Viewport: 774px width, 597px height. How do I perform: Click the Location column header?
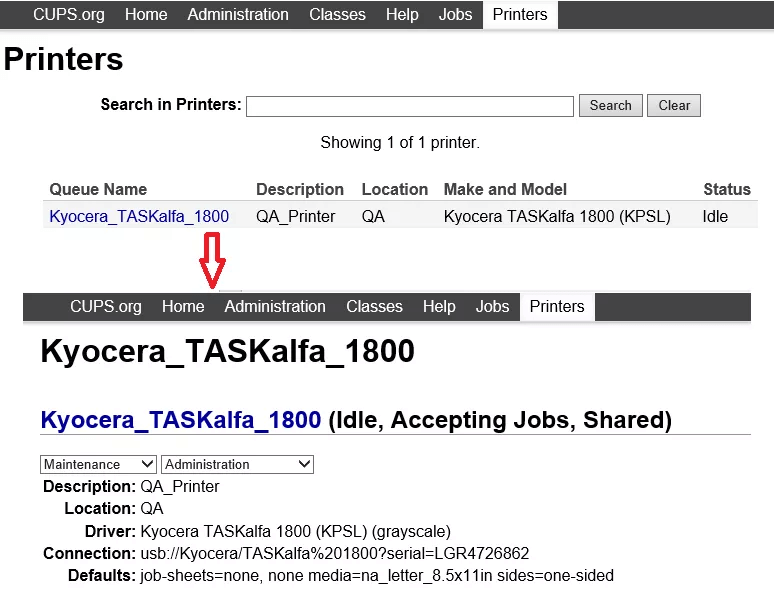[394, 189]
